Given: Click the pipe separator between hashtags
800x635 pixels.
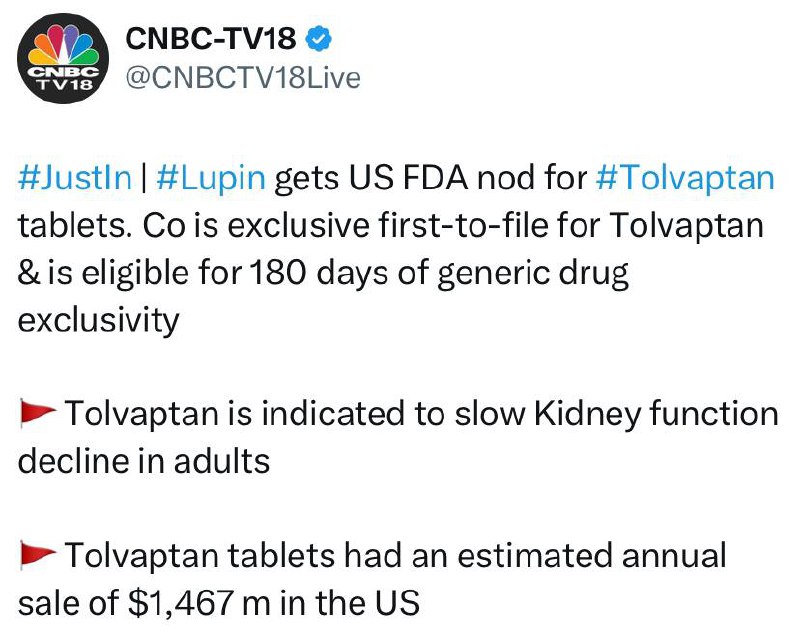Looking at the screenshot, I should 144,177.
